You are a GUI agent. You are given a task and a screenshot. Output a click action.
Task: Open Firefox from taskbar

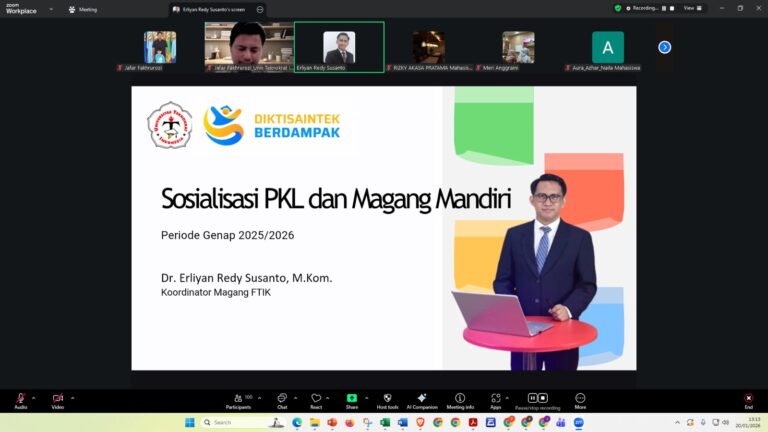(x=350, y=422)
